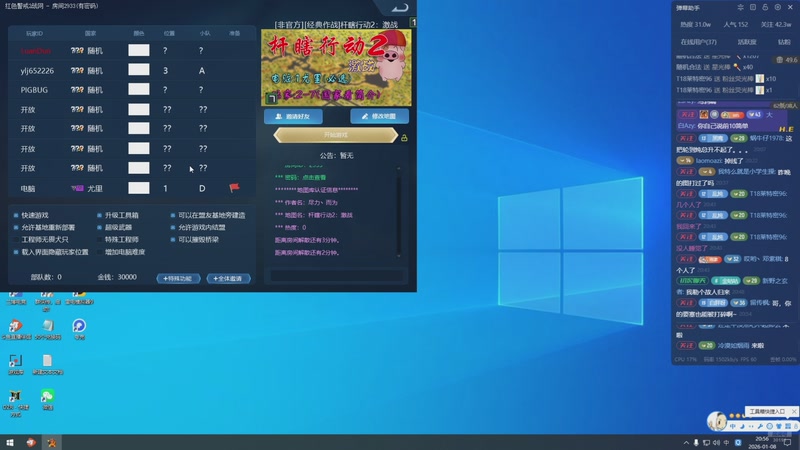Show hidden tray icons chevron
This screenshot has width=800, height=450.
click(x=686, y=443)
